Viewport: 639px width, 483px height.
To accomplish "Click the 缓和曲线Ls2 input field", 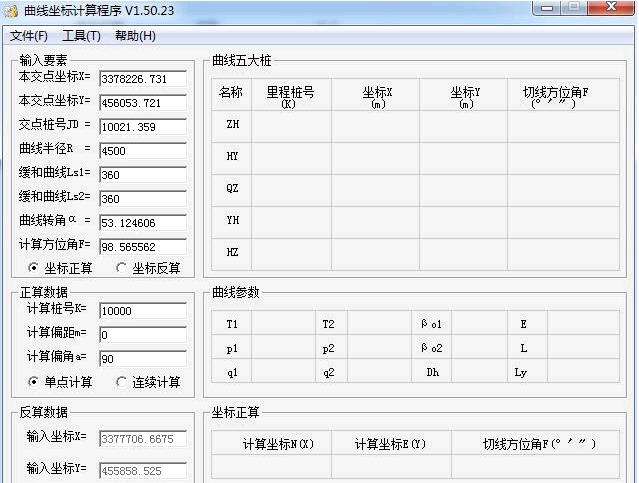I will 143,199.
